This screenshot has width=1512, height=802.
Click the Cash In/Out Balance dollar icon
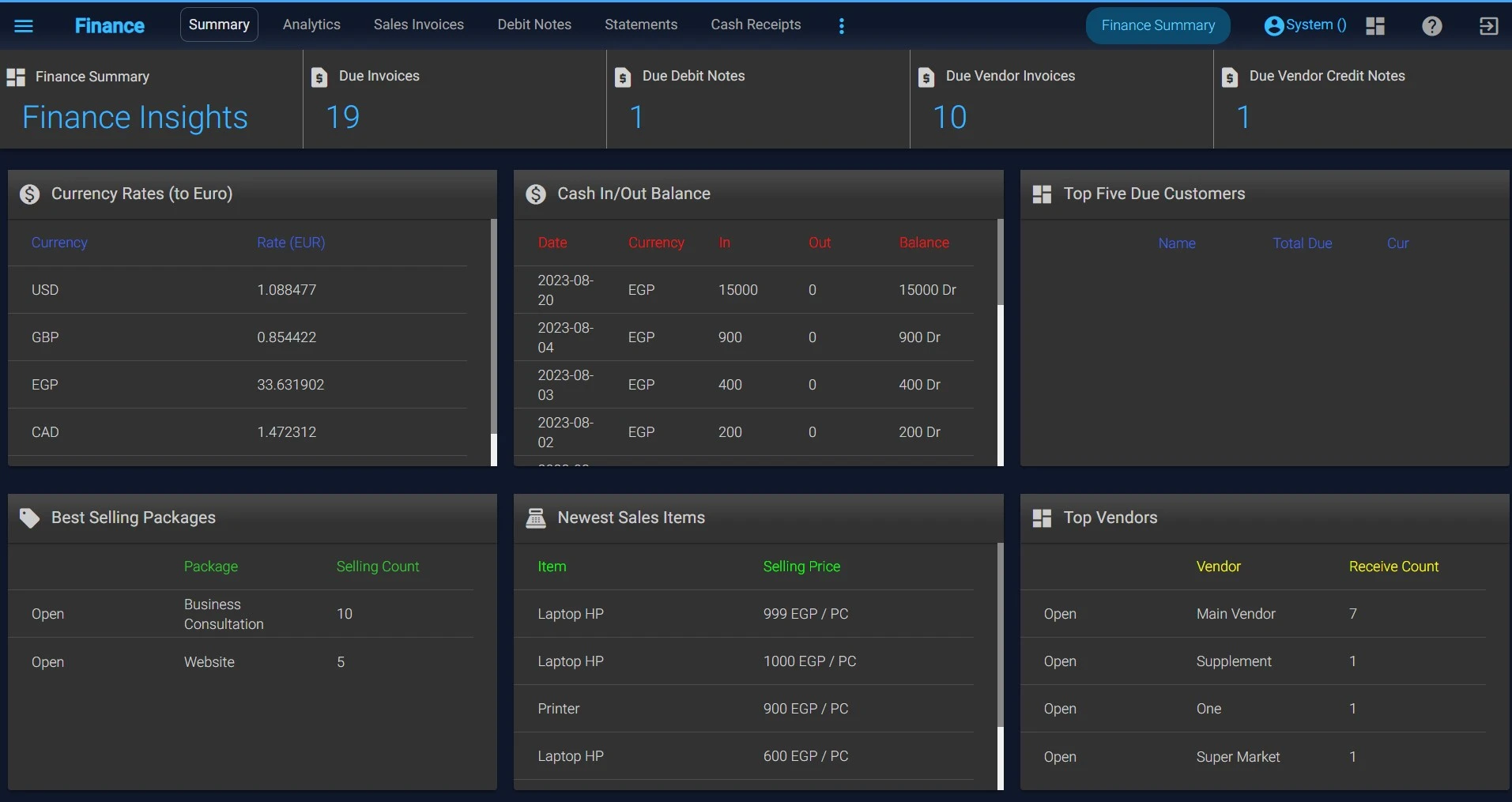click(x=536, y=194)
